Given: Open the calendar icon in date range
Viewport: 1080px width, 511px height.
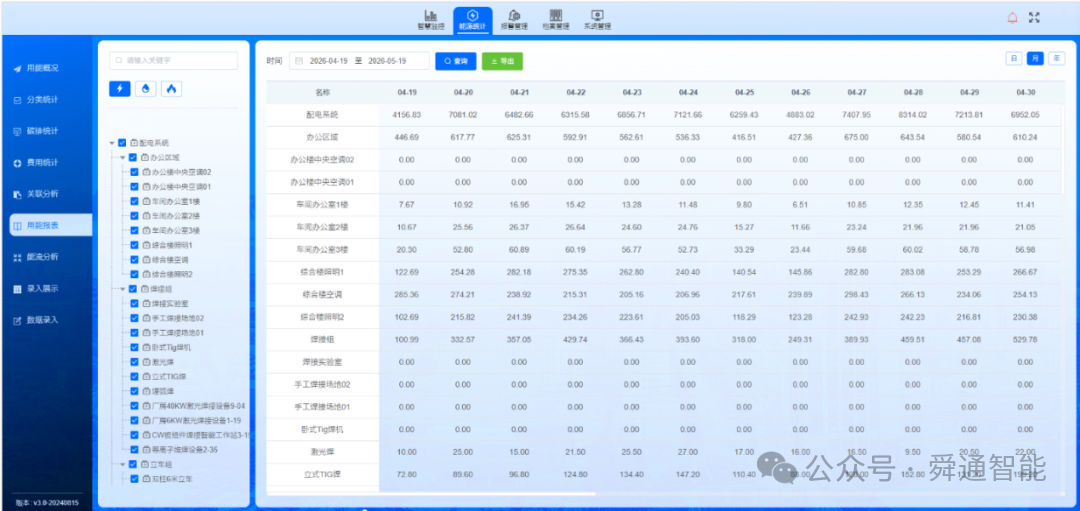Looking at the screenshot, I should pyautogui.click(x=299, y=61).
